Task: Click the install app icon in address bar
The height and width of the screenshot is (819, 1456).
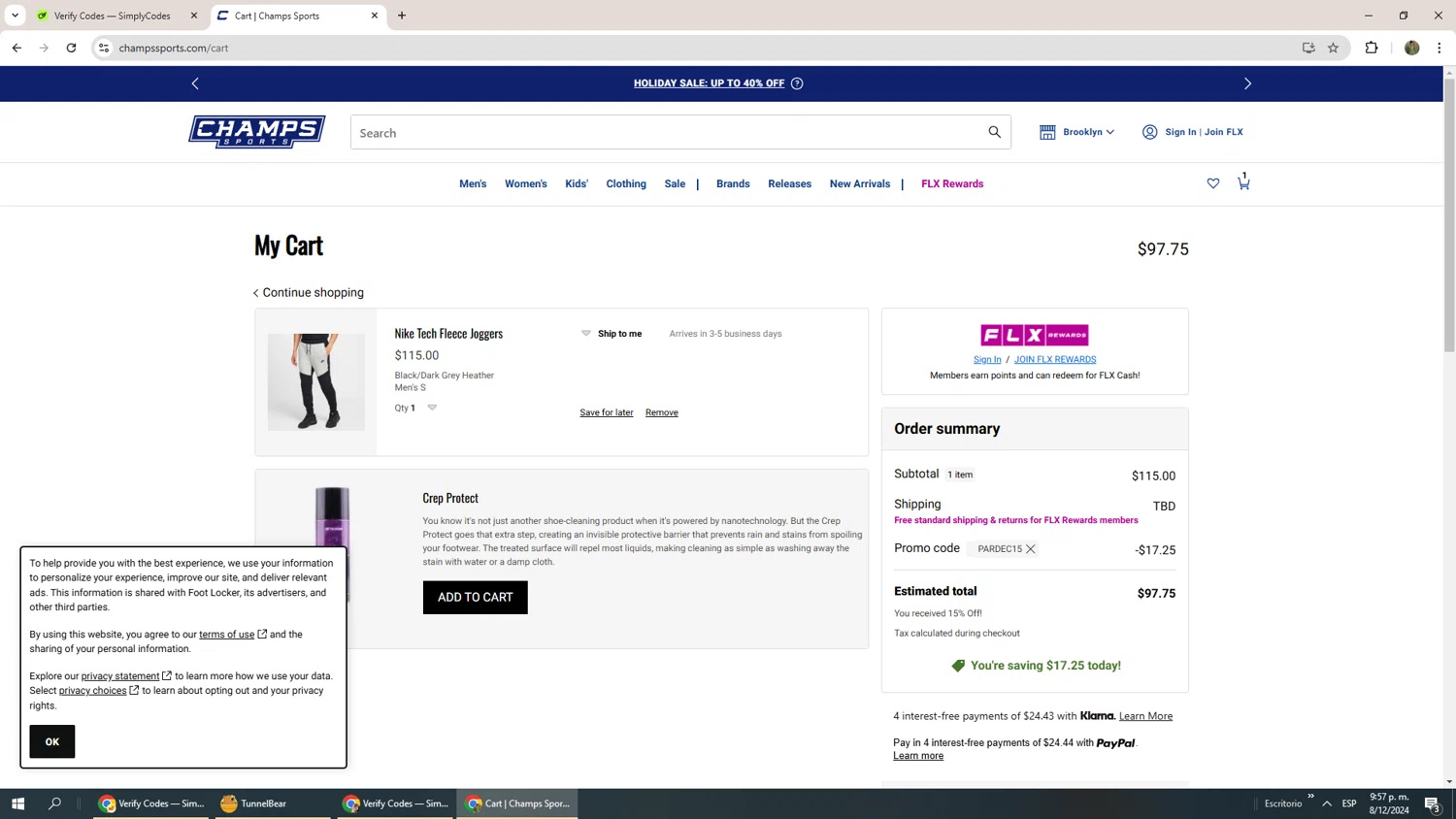Action: [x=1308, y=48]
